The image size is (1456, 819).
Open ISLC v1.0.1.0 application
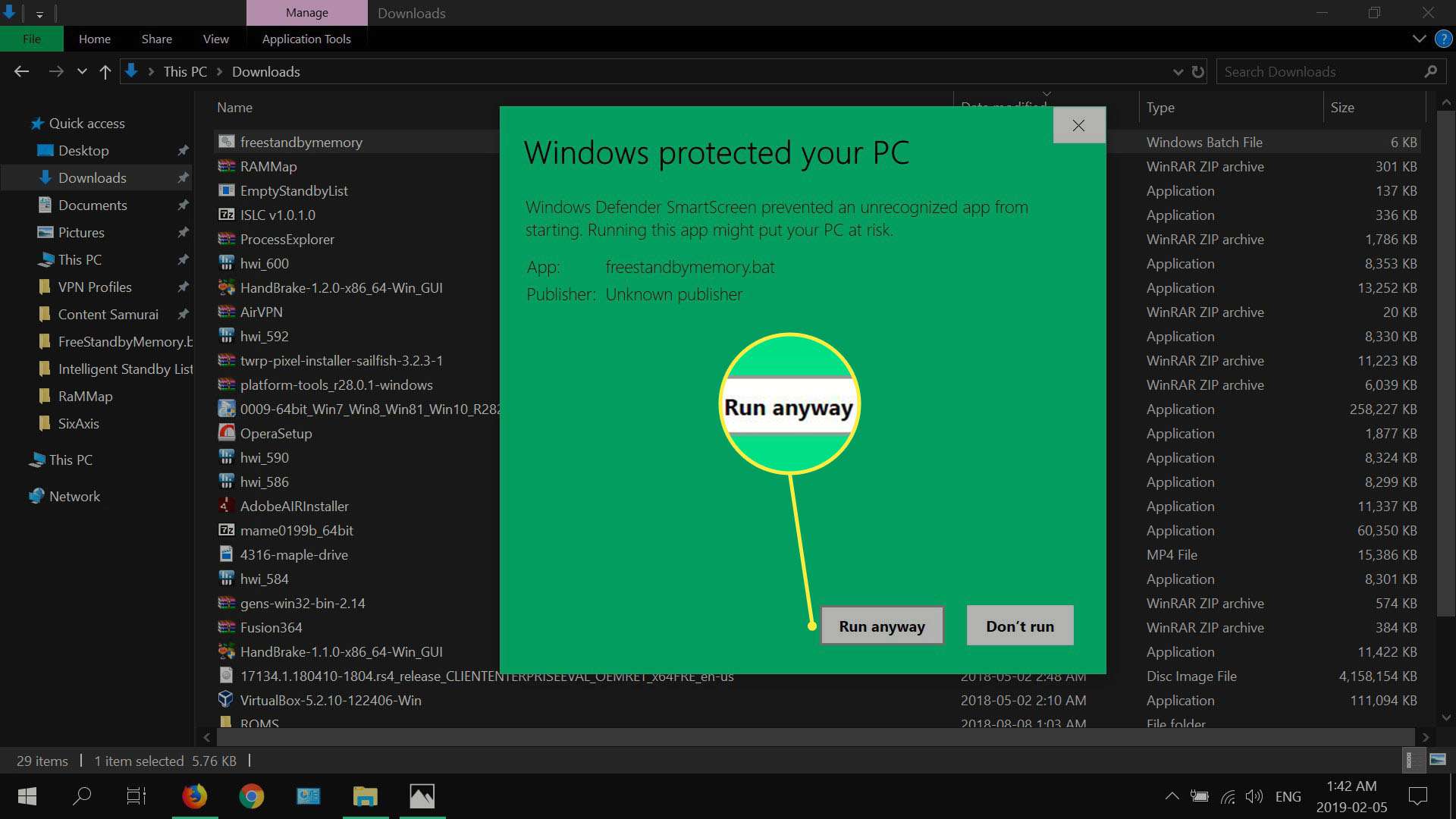pos(278,214)
